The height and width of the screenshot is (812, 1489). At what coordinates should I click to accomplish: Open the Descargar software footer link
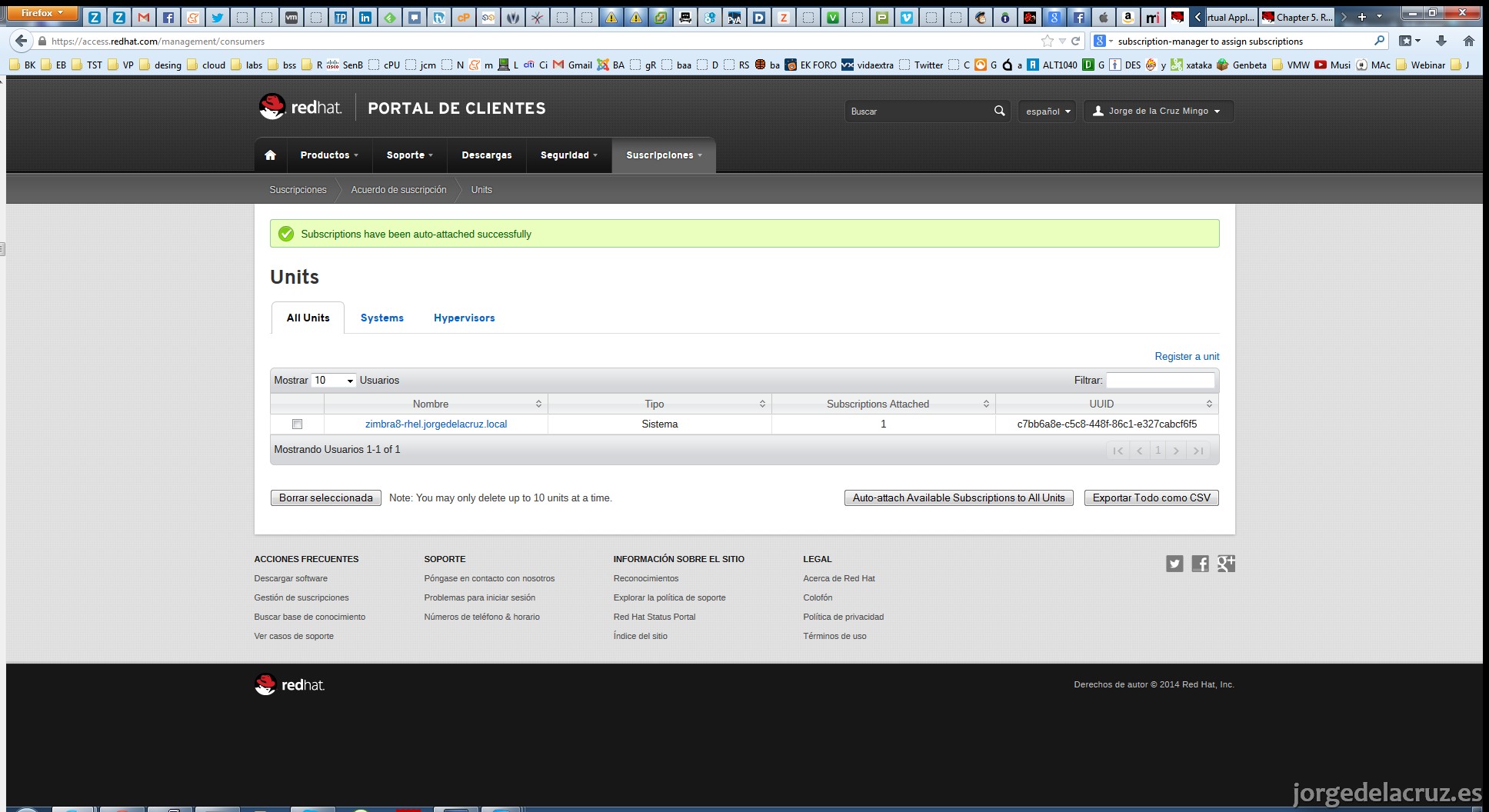point(291,578)
